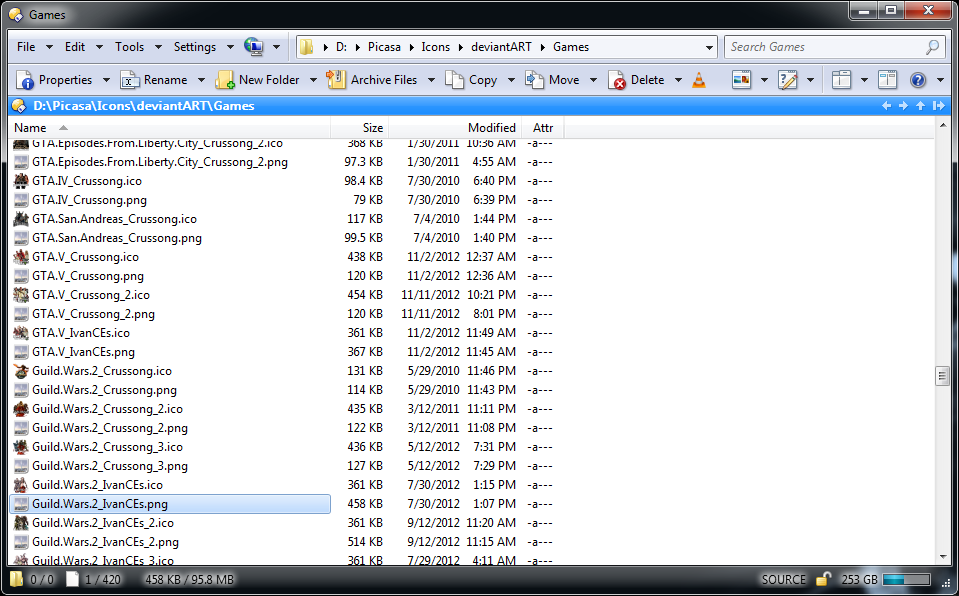The width and height of the screenshot is (959, 596).
Task: Click the scrollbar down arrow
Action: [x=942, y=557]
